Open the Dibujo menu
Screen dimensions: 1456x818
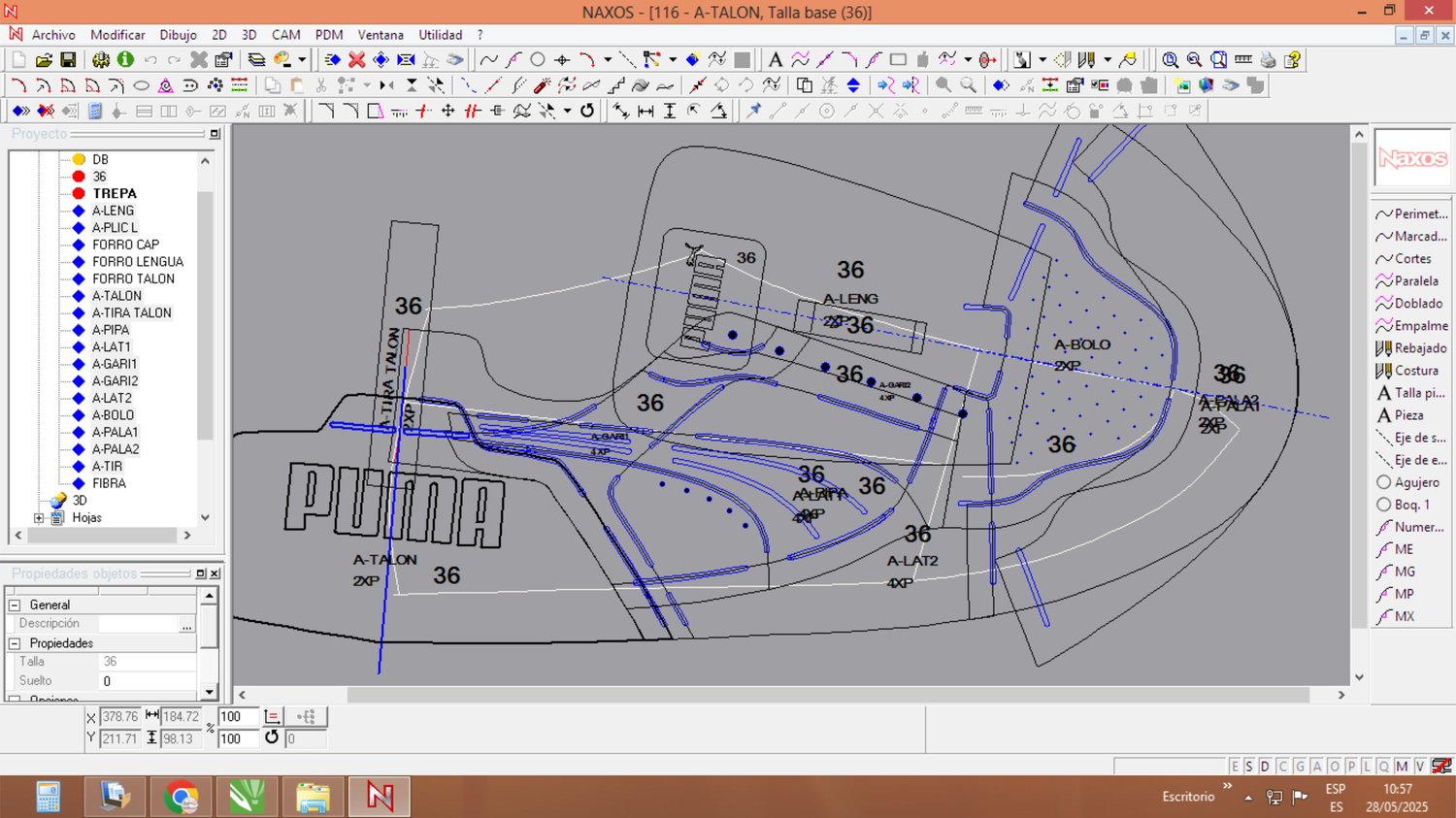178,35
